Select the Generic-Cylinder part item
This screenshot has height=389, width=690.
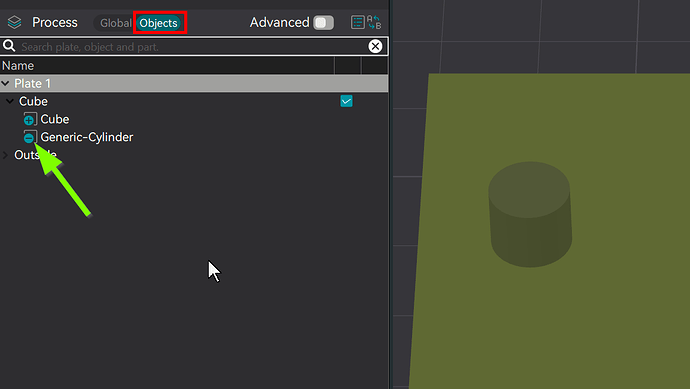coord(87,137)
